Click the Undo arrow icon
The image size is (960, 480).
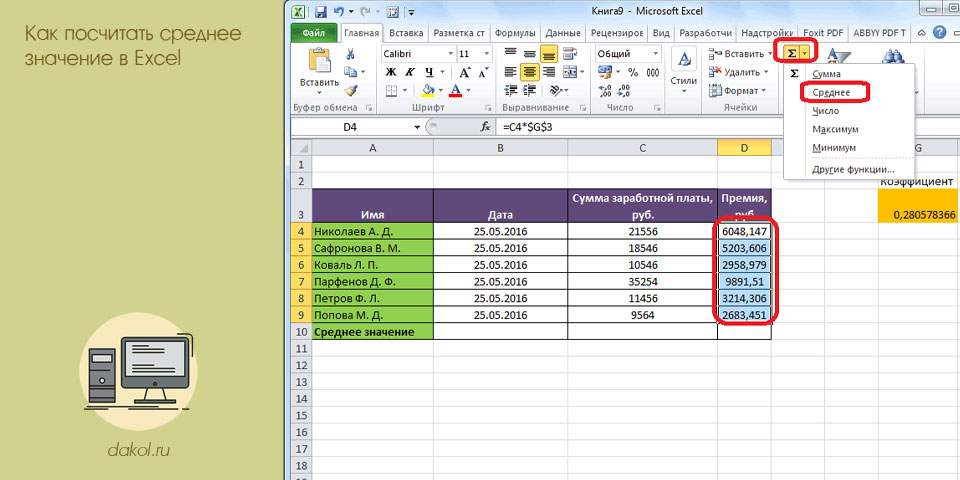pyautogui.click(x=337, y=11)
